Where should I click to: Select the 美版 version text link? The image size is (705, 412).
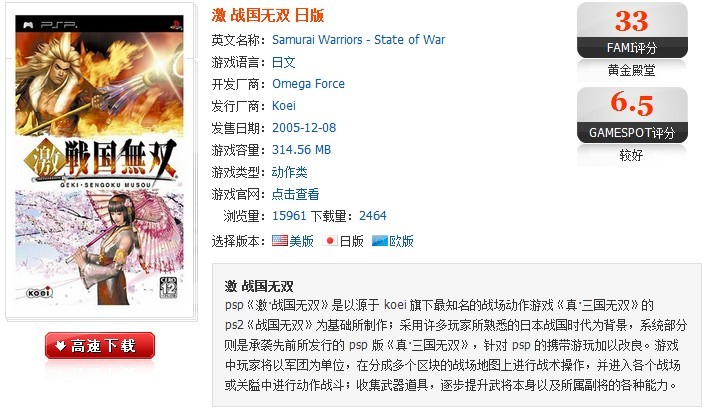tap(301, 241)
